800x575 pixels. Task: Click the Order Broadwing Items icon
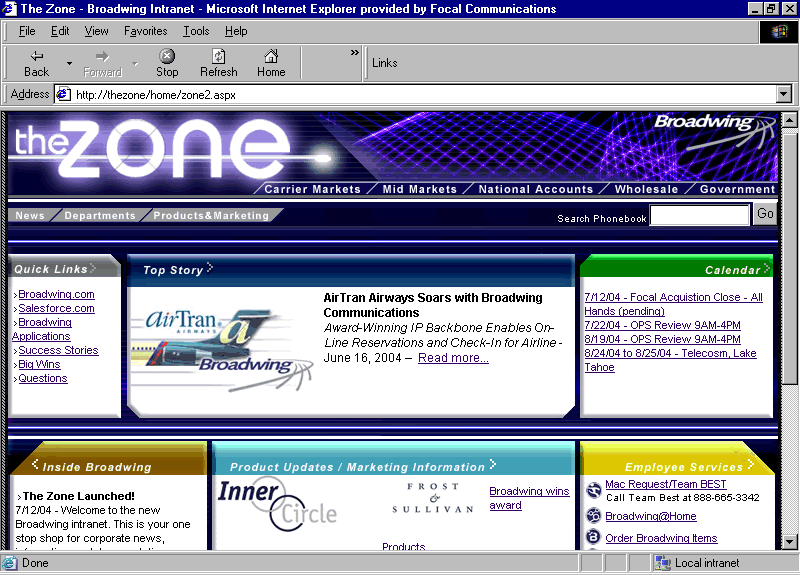(x=594, y=537)
